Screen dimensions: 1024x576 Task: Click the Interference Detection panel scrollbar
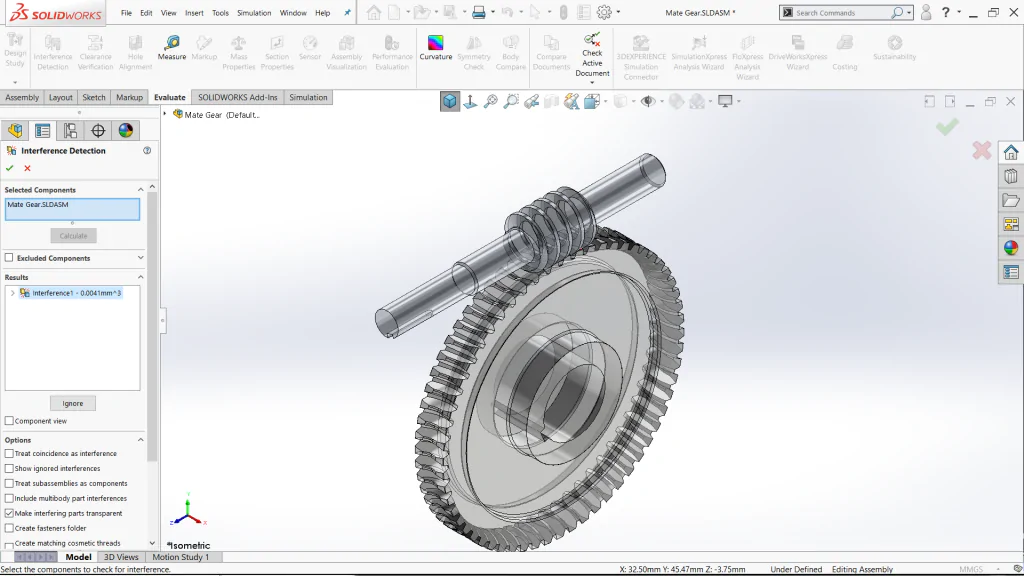pyautogui.click(x=152, y=327)
